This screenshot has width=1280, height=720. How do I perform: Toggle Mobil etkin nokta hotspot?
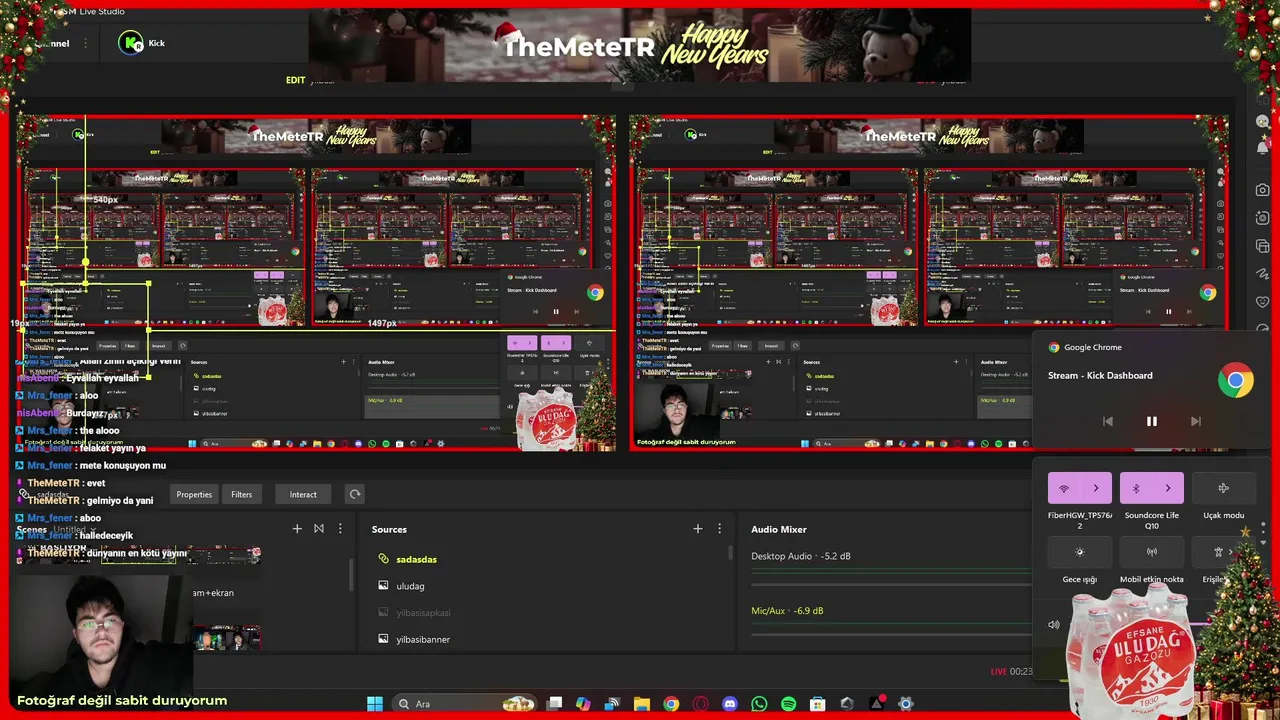point(1151,552)
